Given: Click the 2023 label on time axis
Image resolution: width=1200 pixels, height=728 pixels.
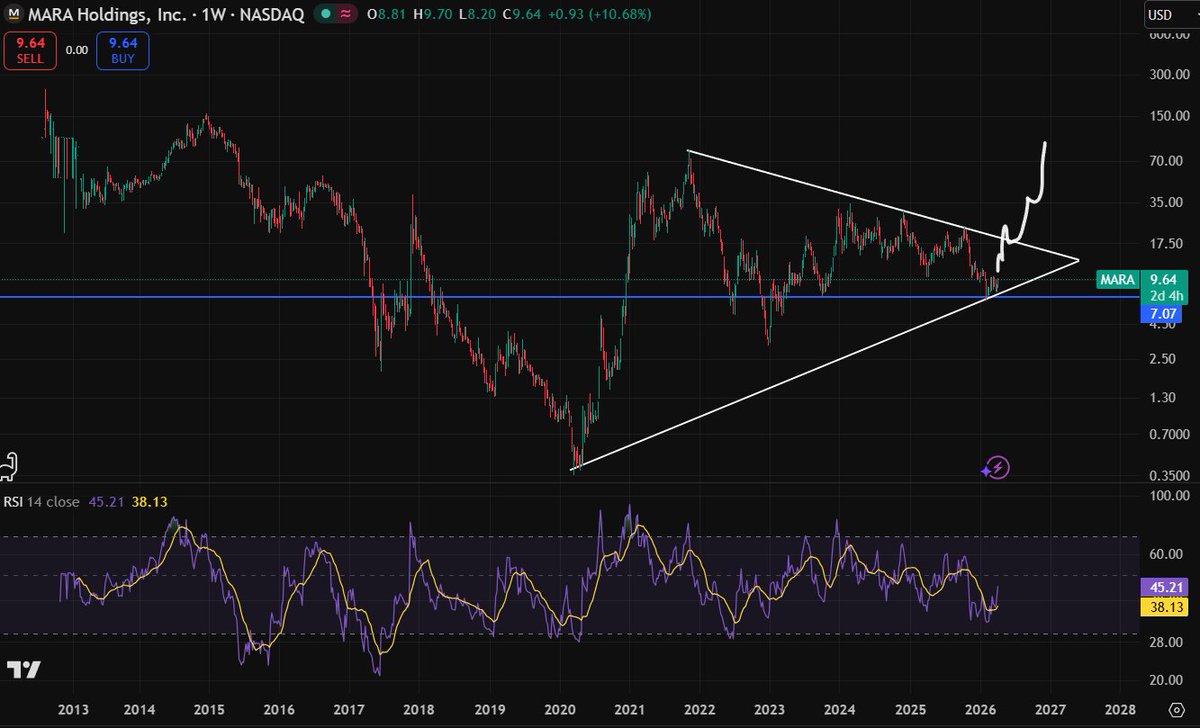Looking at the screenshot, I should click(769, 710).
